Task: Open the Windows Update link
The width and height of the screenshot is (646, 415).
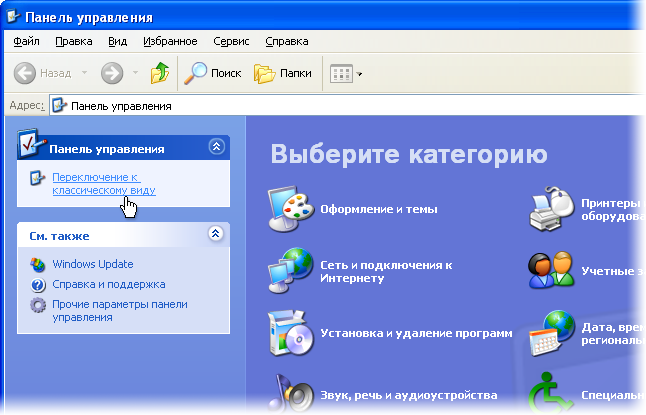Action: [x=93, y=264]
